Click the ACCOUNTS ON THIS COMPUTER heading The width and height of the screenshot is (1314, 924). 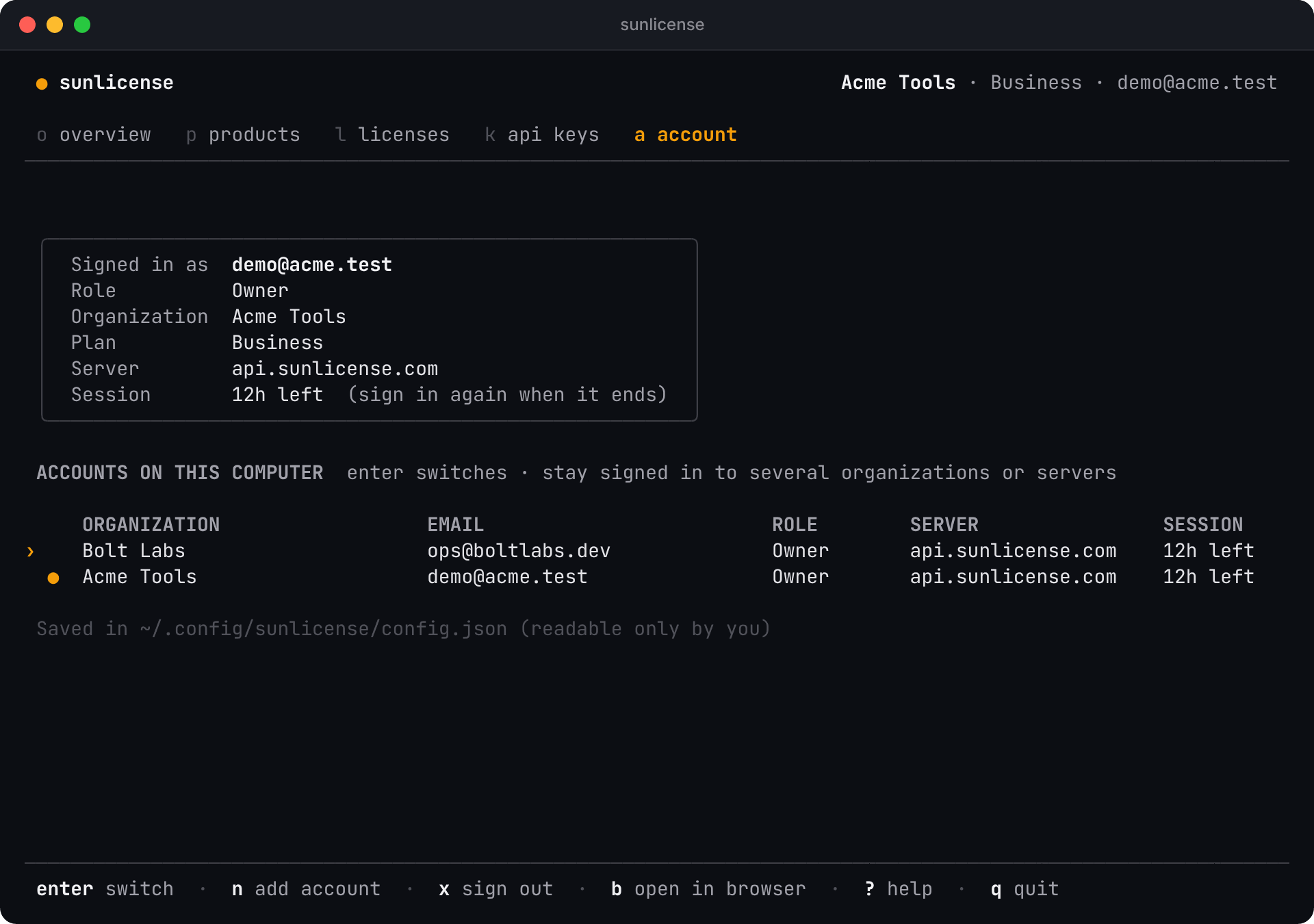(x=179, y=473)
